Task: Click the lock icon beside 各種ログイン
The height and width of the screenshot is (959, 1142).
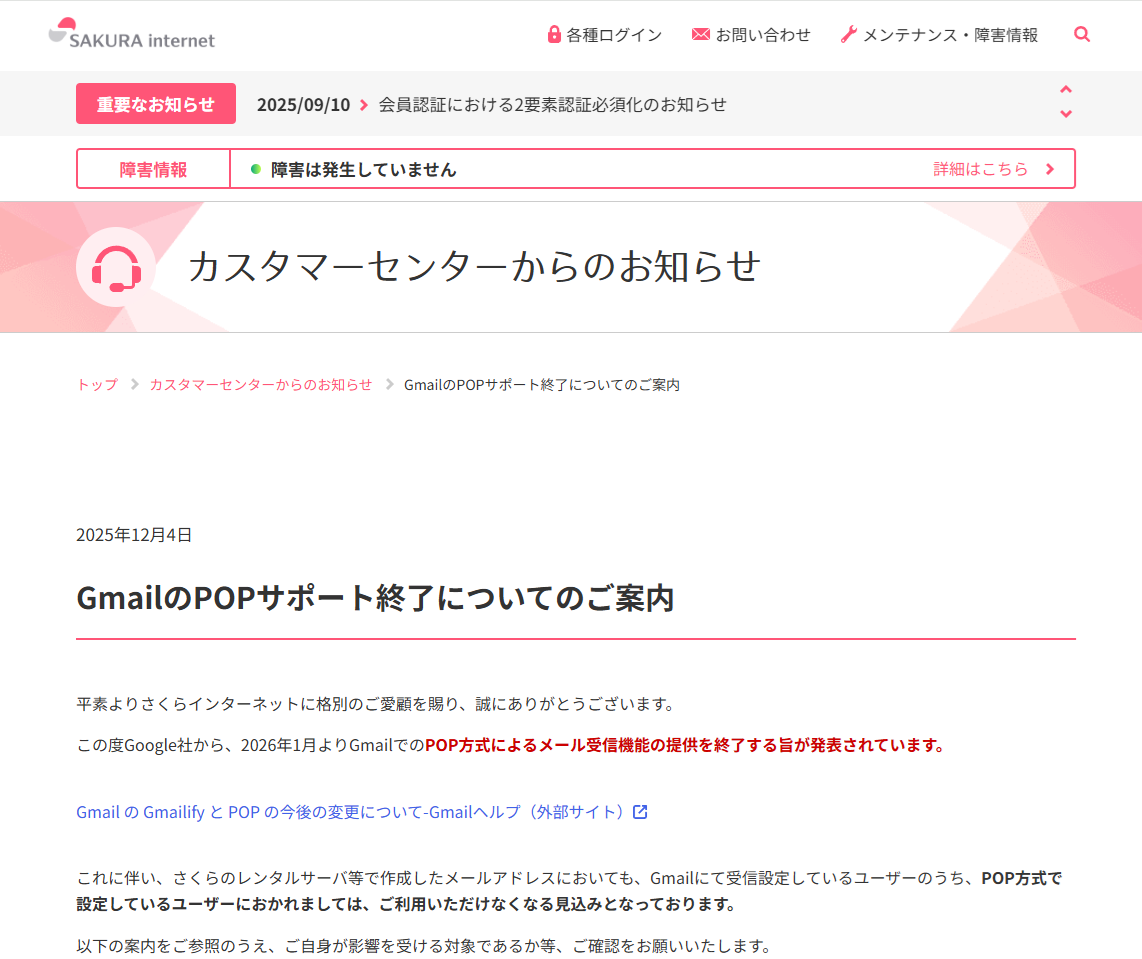Action: [x=554, y=35]
